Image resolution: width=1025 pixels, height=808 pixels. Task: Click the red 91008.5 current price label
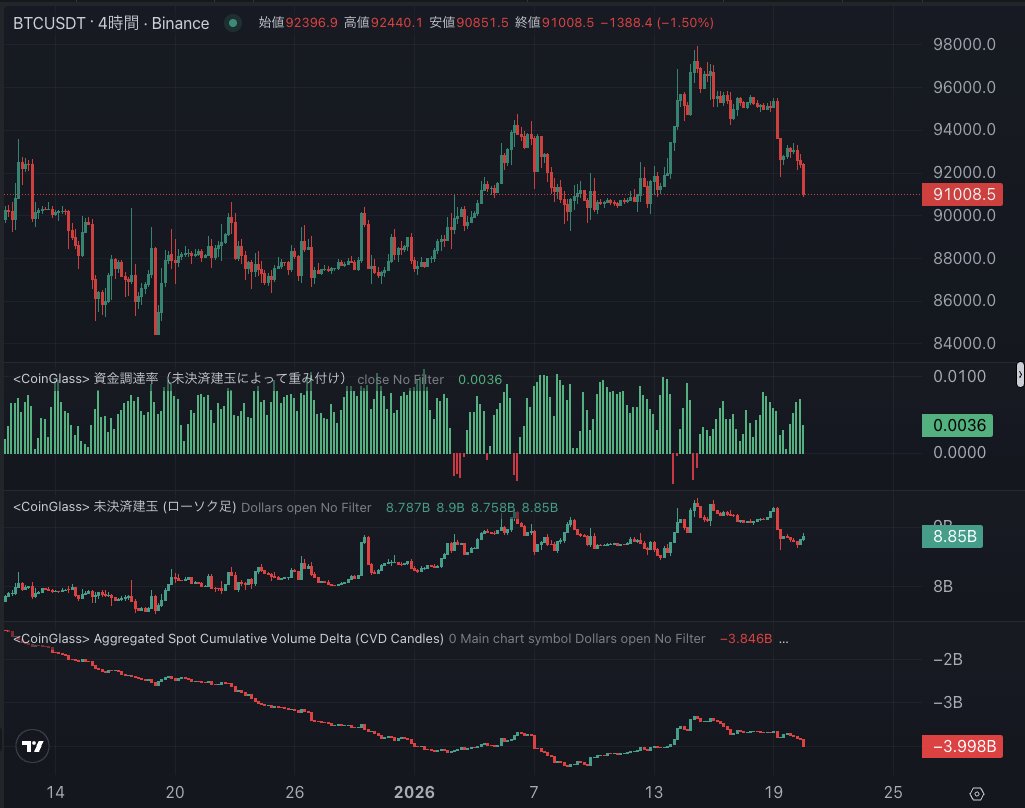(x=961, y=194)
